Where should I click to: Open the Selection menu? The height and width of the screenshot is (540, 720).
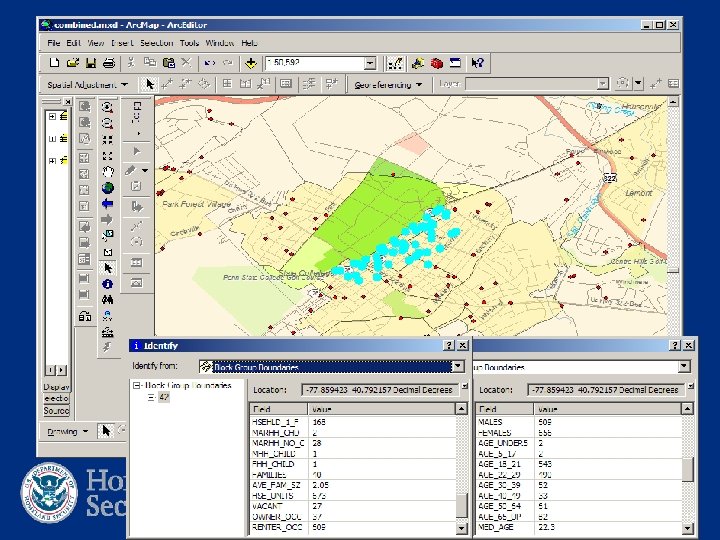click(157, 43)
